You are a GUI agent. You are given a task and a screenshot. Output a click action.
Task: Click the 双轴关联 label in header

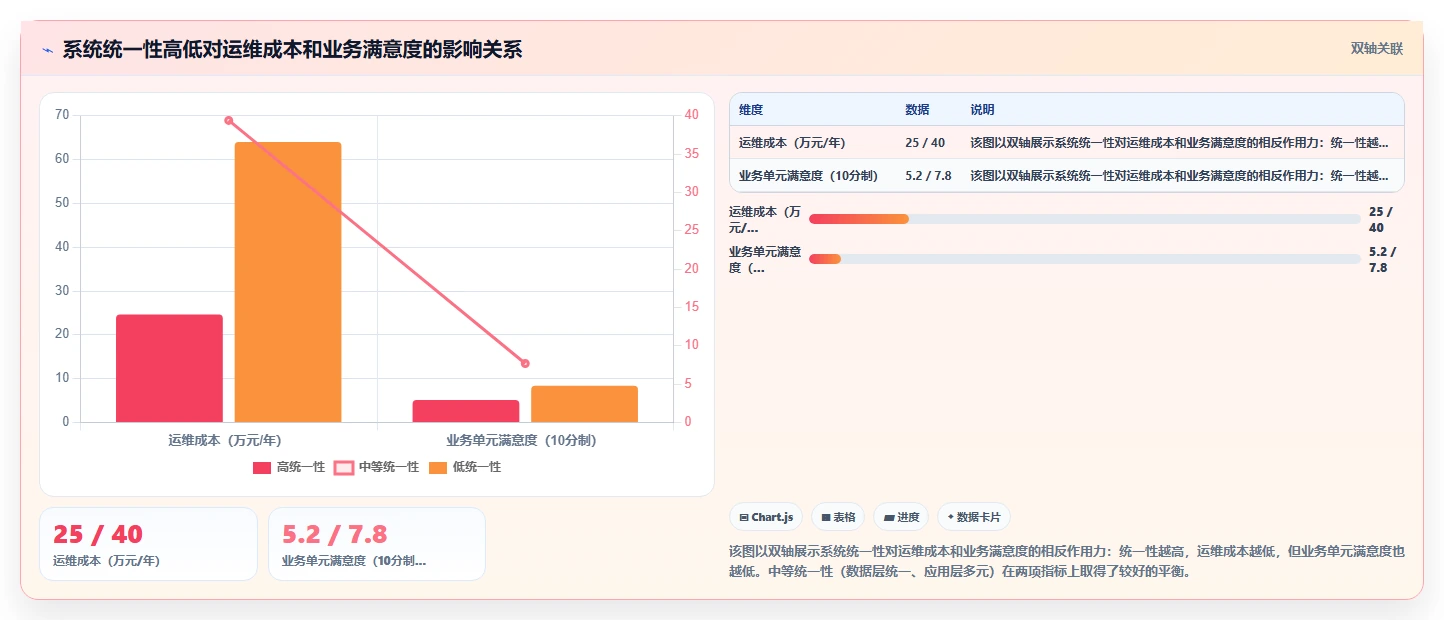click(x=1377, y=49)
